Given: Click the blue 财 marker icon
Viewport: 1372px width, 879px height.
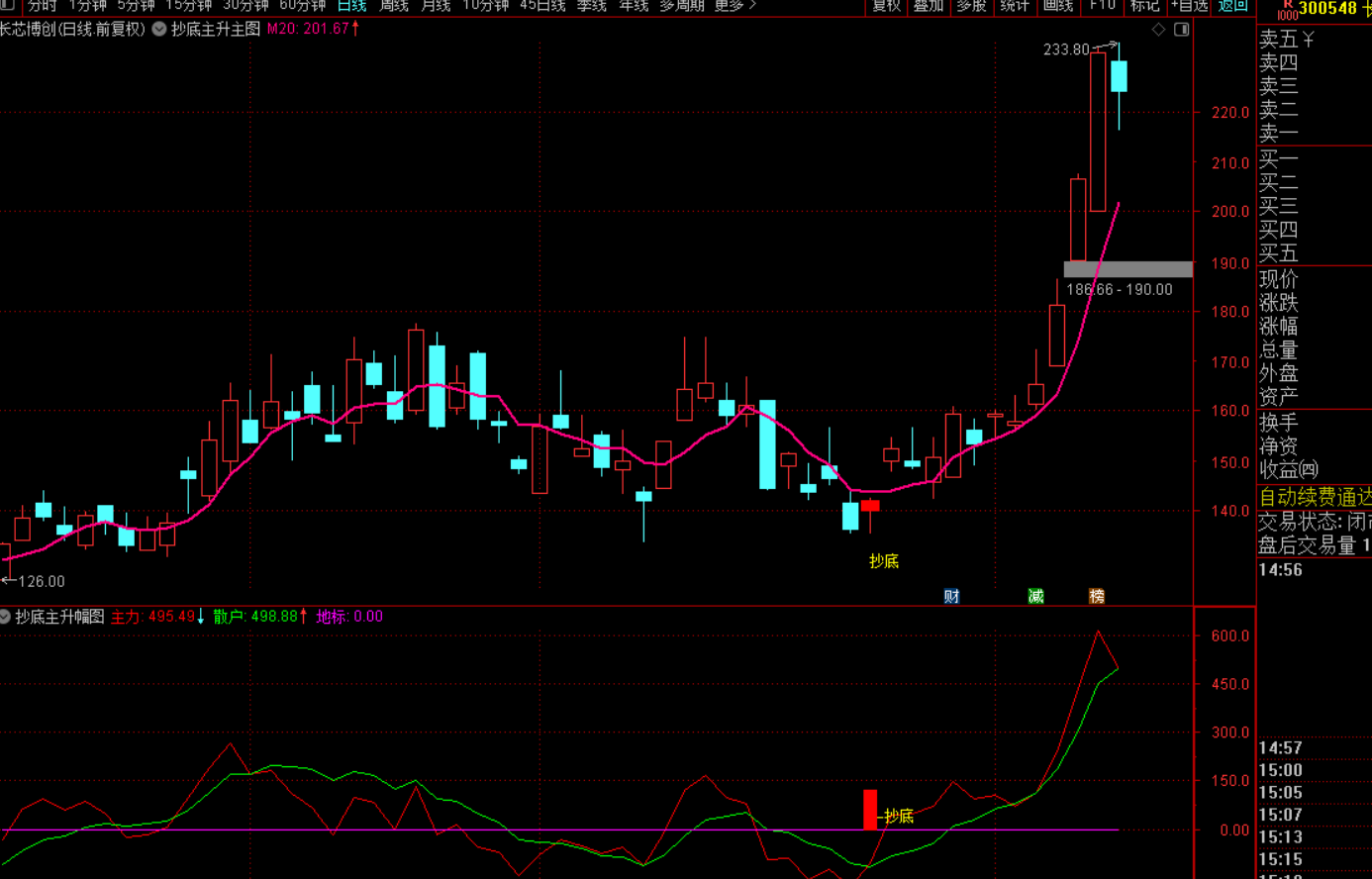Looking at the screenshot, I should click(x=951, y=596).
